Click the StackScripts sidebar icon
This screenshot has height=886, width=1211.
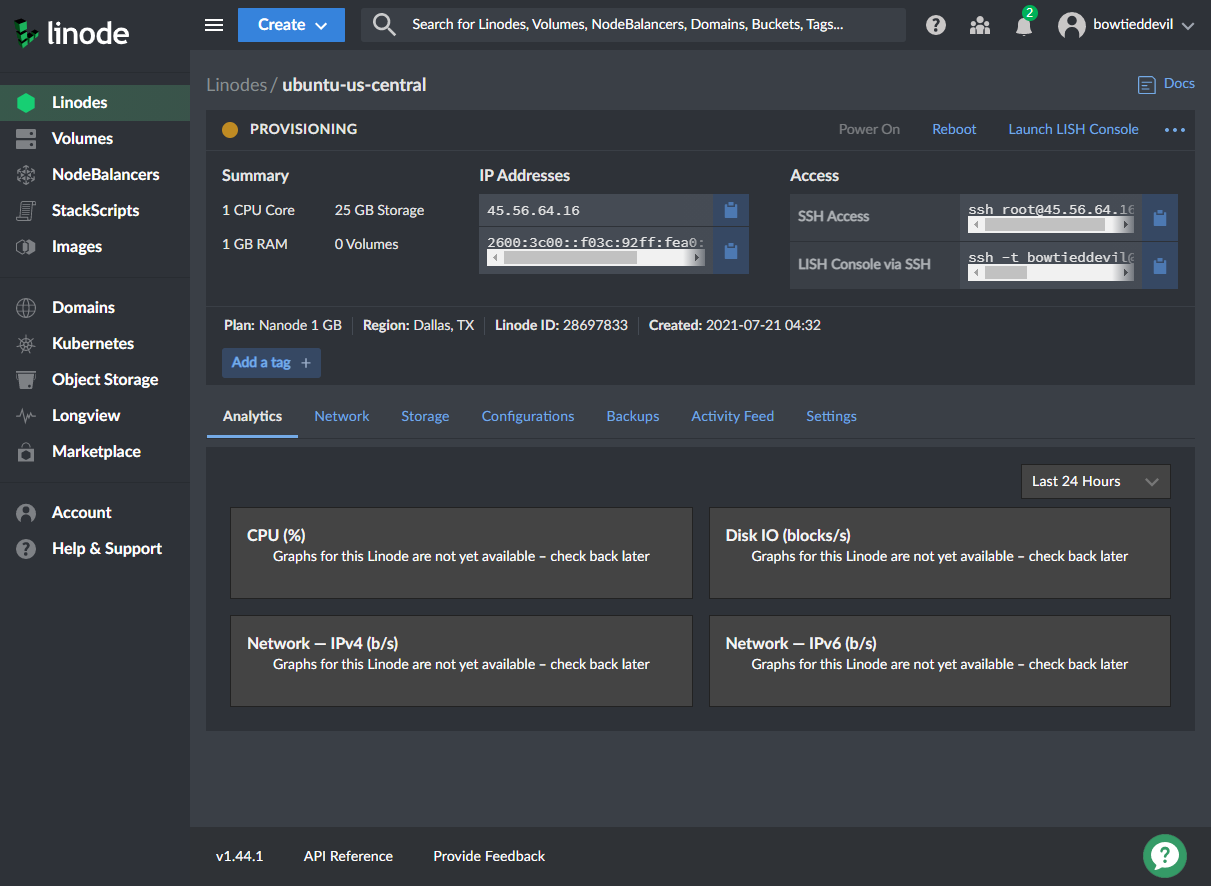click(26, 210)
